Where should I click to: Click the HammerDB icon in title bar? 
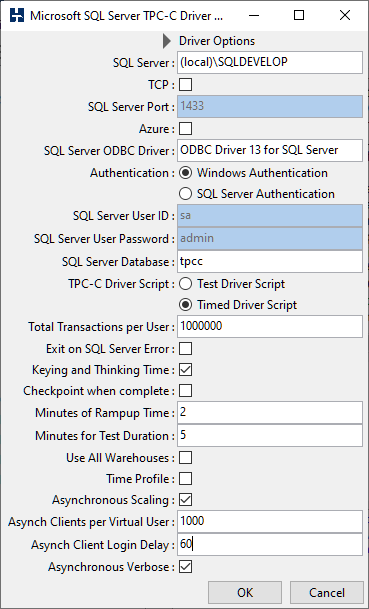(x=17, y=16)
